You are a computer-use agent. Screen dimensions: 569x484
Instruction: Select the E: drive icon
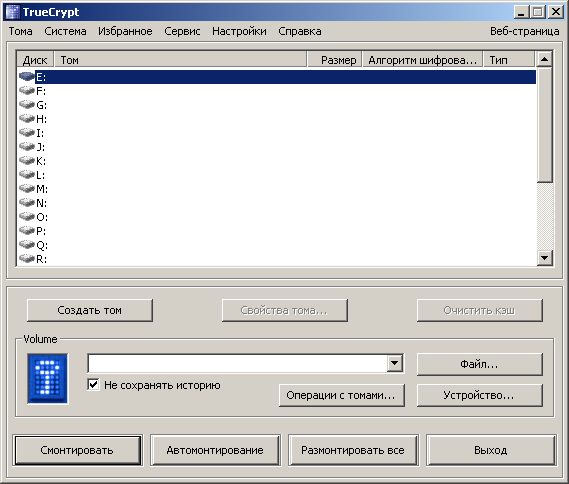(x=26, y=77)
